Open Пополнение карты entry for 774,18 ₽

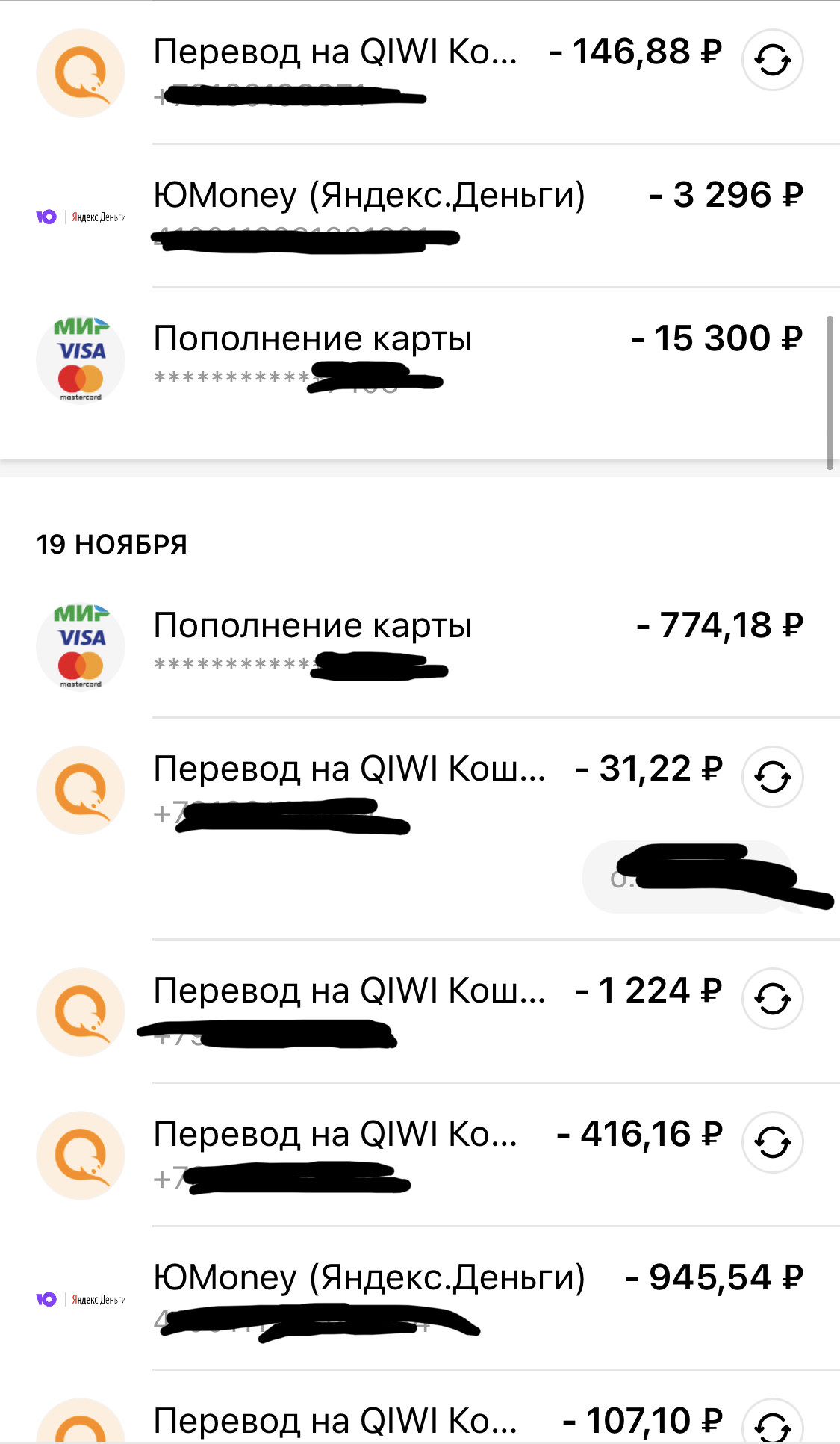tap(313, 626)
